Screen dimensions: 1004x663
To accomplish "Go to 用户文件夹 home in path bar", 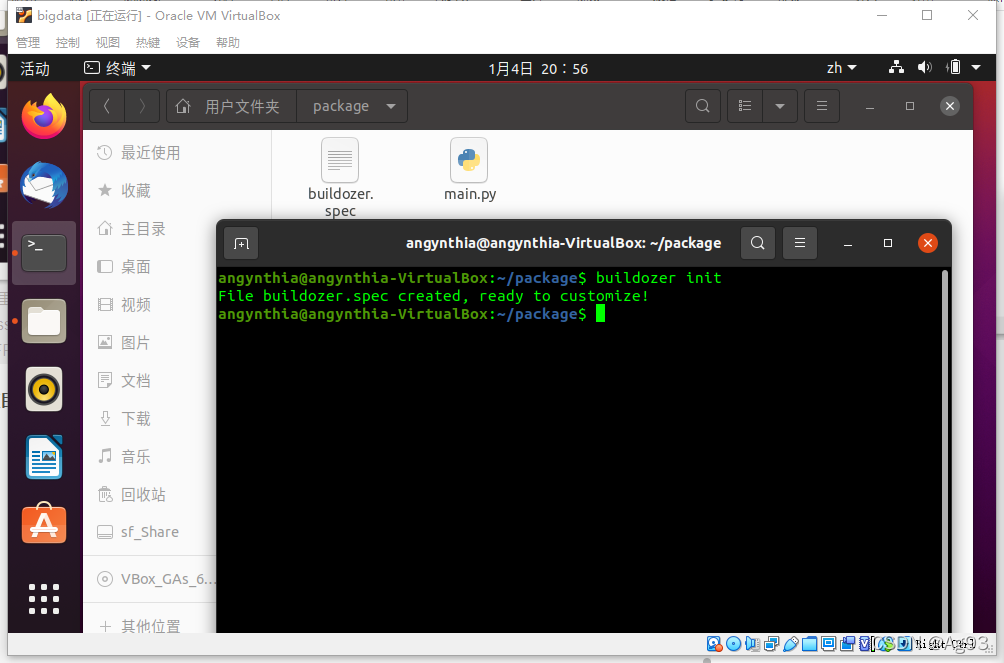I will point(231,106).
